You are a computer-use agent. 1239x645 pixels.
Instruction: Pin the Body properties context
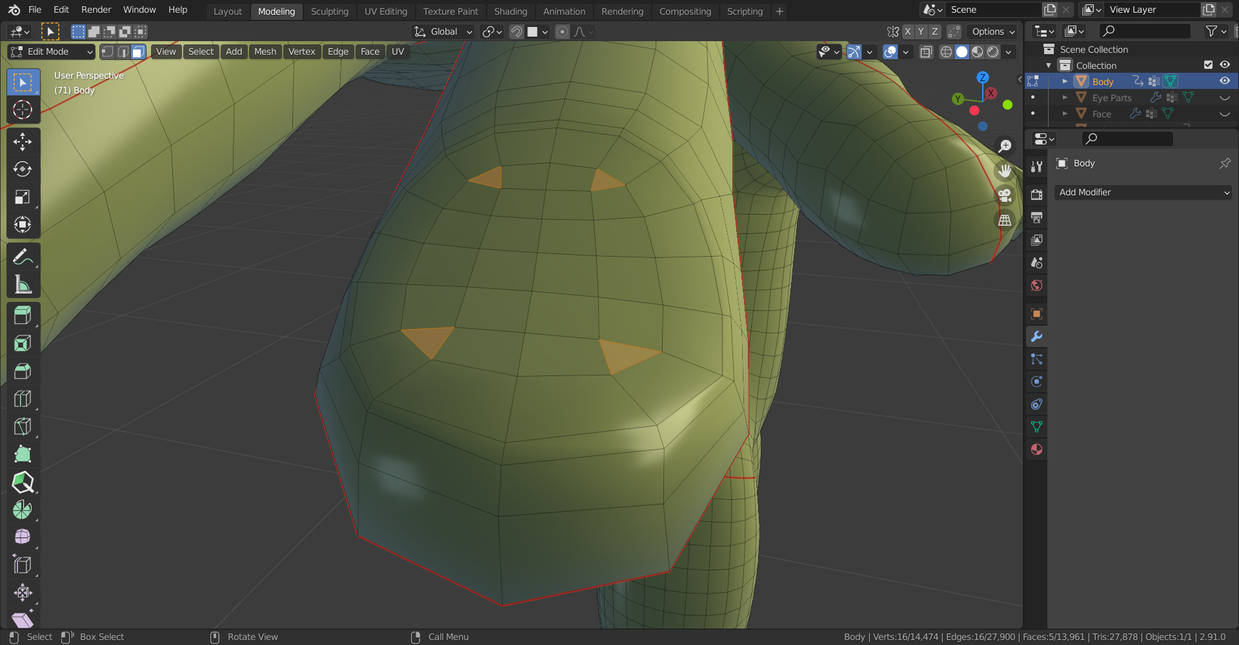1225,163
